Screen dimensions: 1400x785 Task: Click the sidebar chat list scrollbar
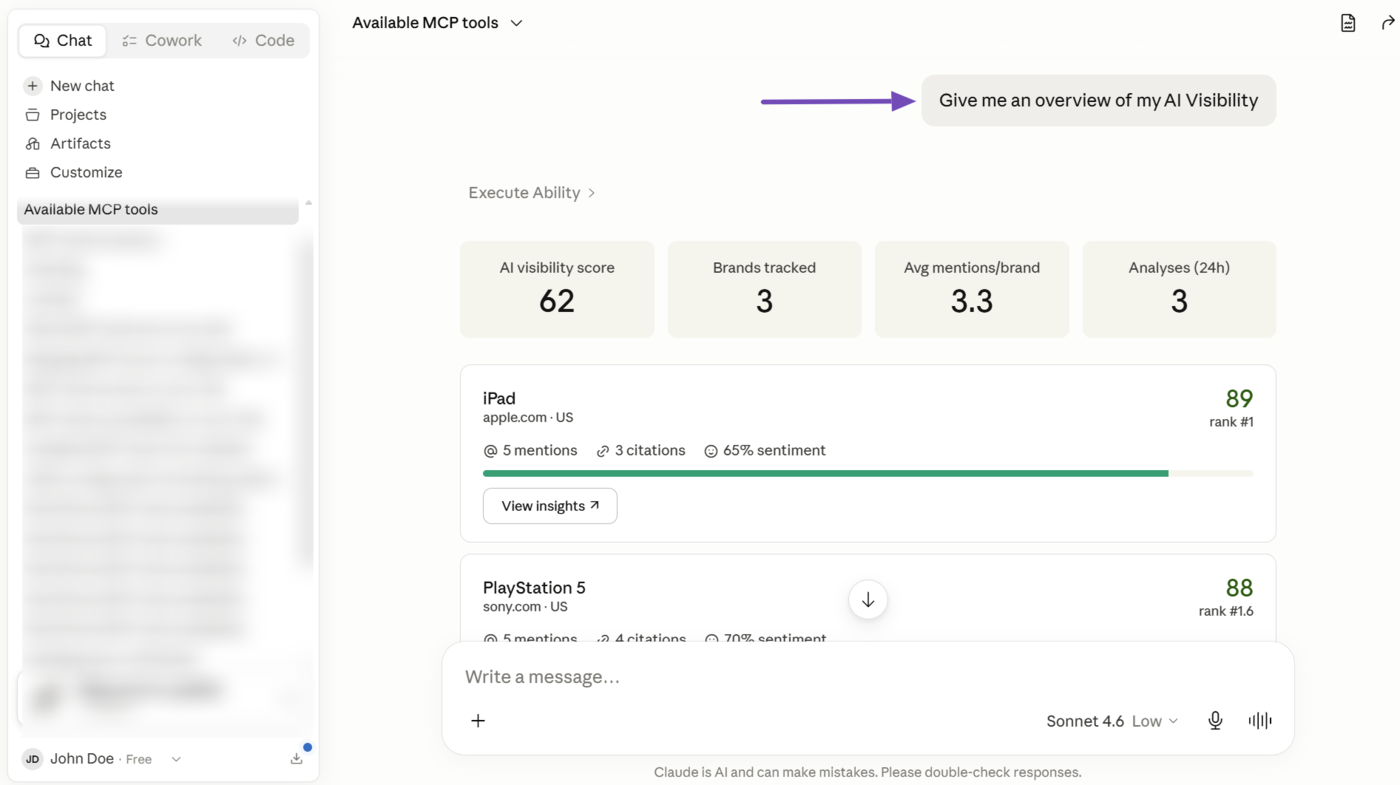[308, 400]
